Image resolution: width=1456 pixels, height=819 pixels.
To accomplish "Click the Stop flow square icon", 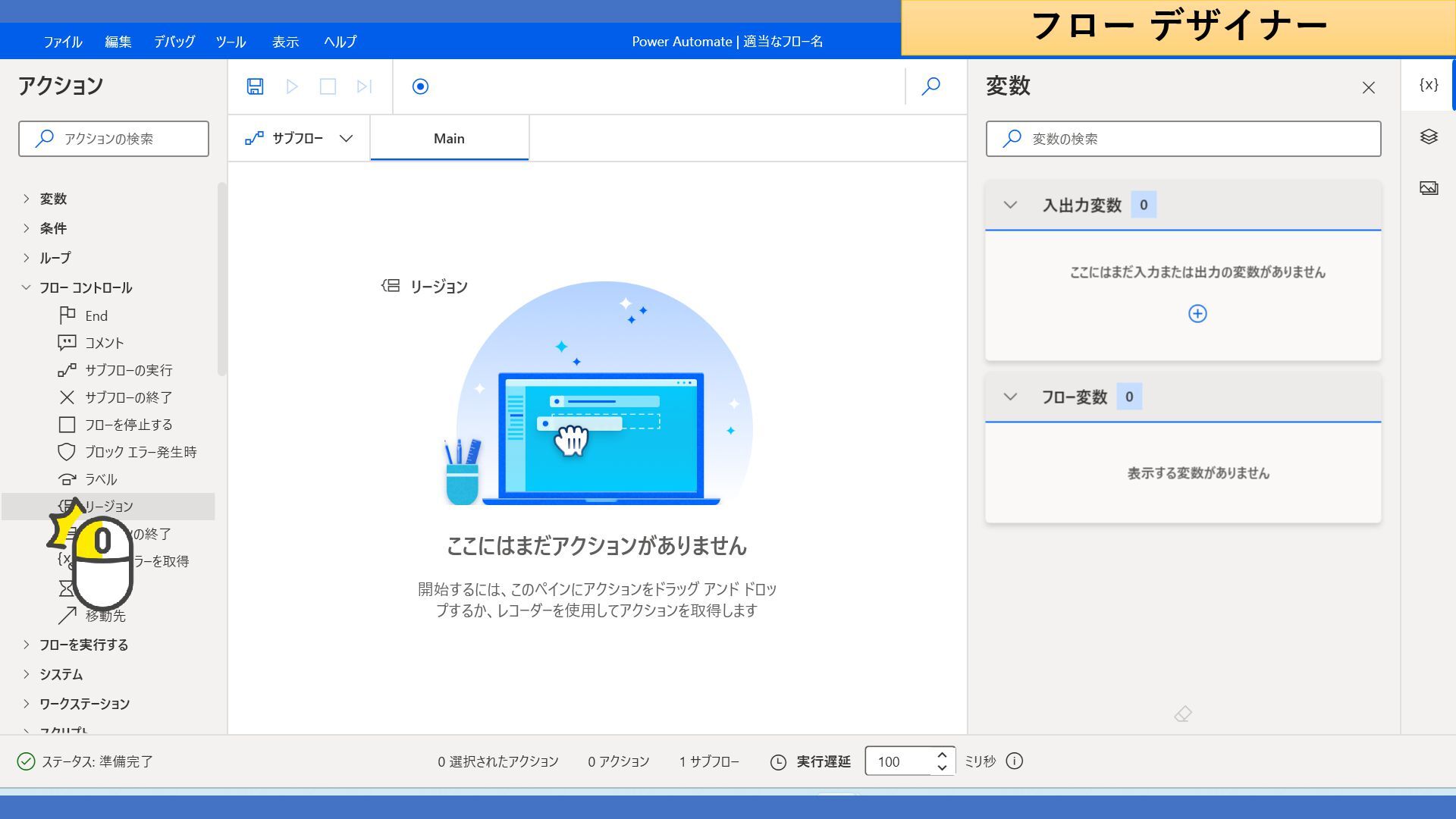I will [x=328, y=86].
